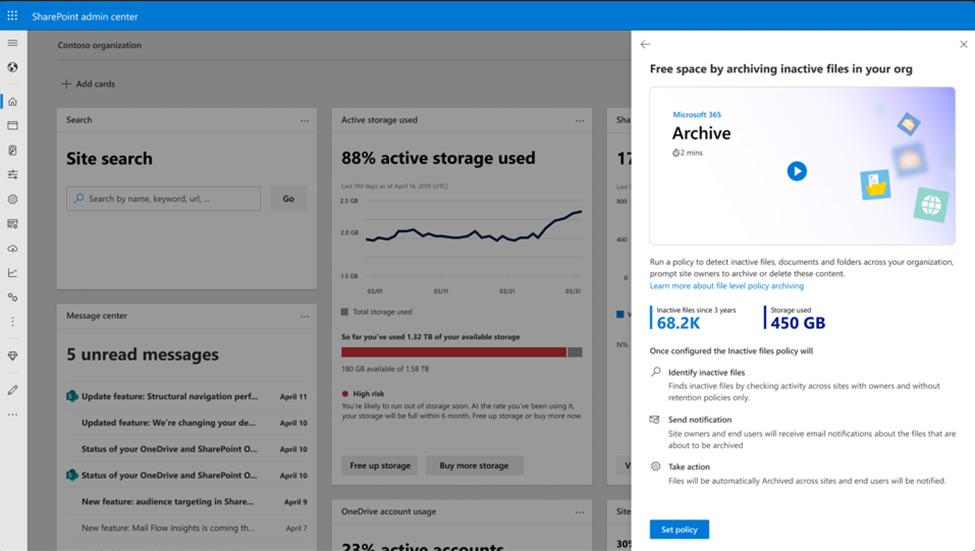Open 'New feature: Mail Flow Insights' message

pos(187,527)
